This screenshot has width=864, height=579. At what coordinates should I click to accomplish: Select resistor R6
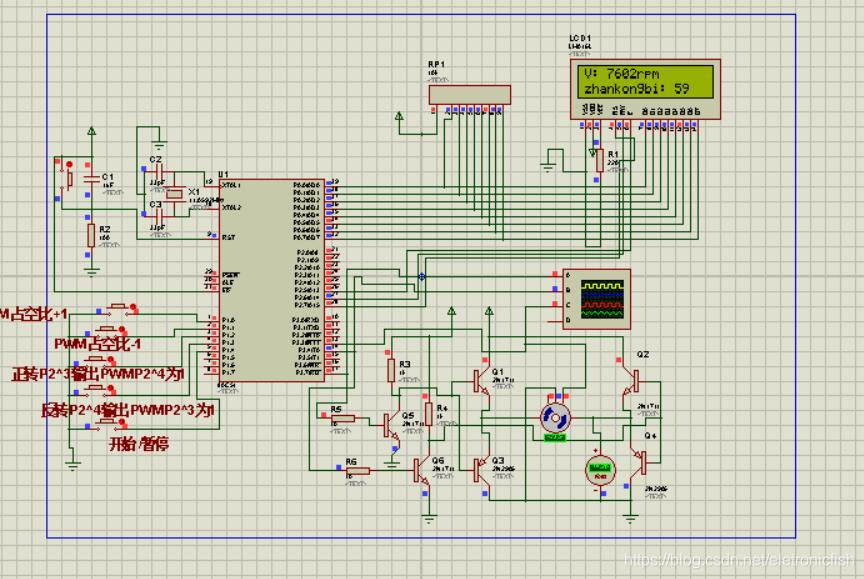coord(358,470)
